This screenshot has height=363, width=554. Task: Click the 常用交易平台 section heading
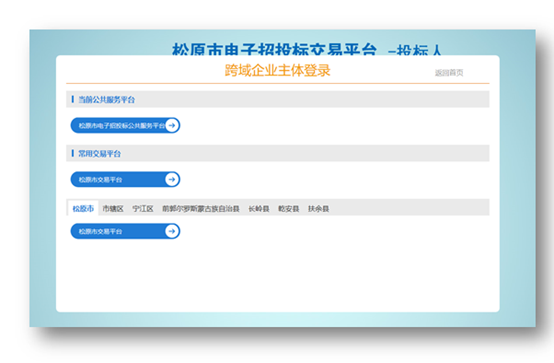click(100, 154)
